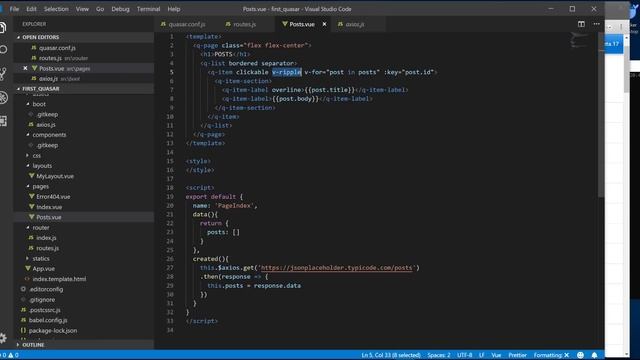Open notifications bell in status bar
This screenshot has width=640, height=360.
pyautogui.click(x=594, y=355)
